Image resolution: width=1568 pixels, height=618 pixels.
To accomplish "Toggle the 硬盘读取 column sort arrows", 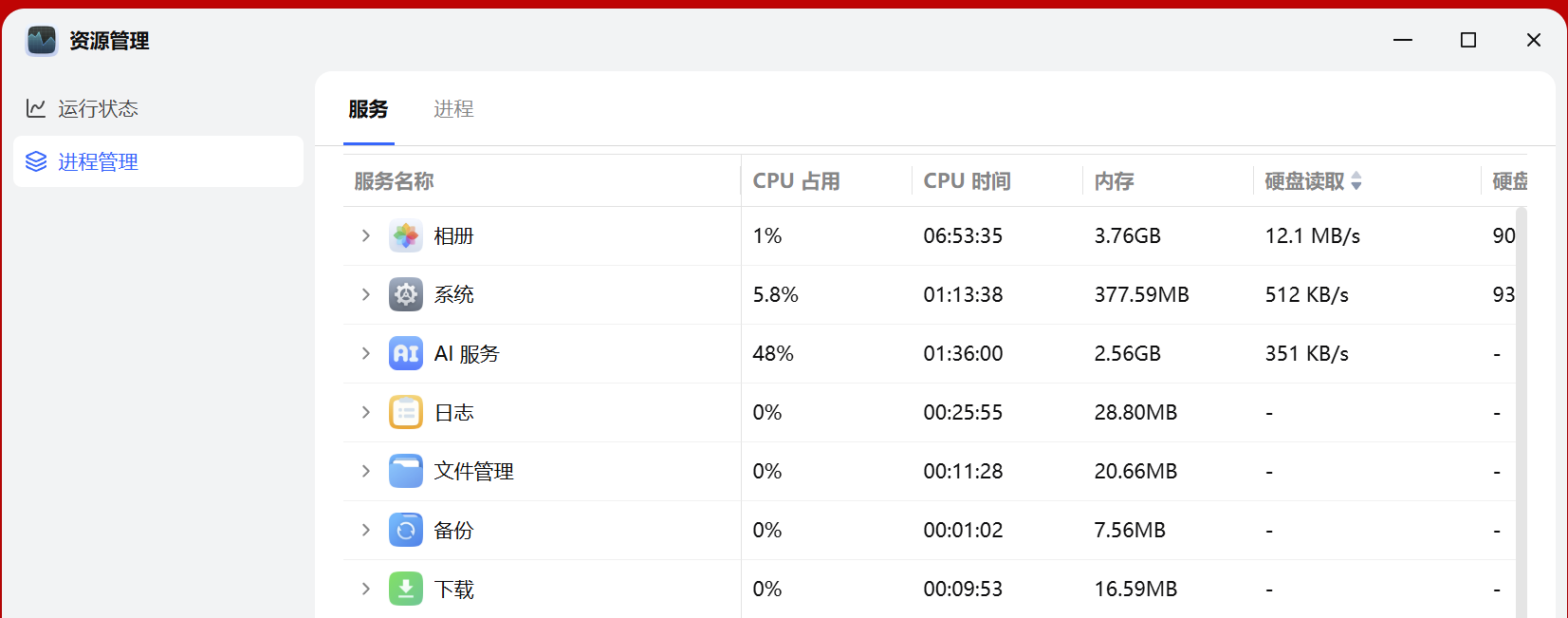I will (x=1356, y=180).
